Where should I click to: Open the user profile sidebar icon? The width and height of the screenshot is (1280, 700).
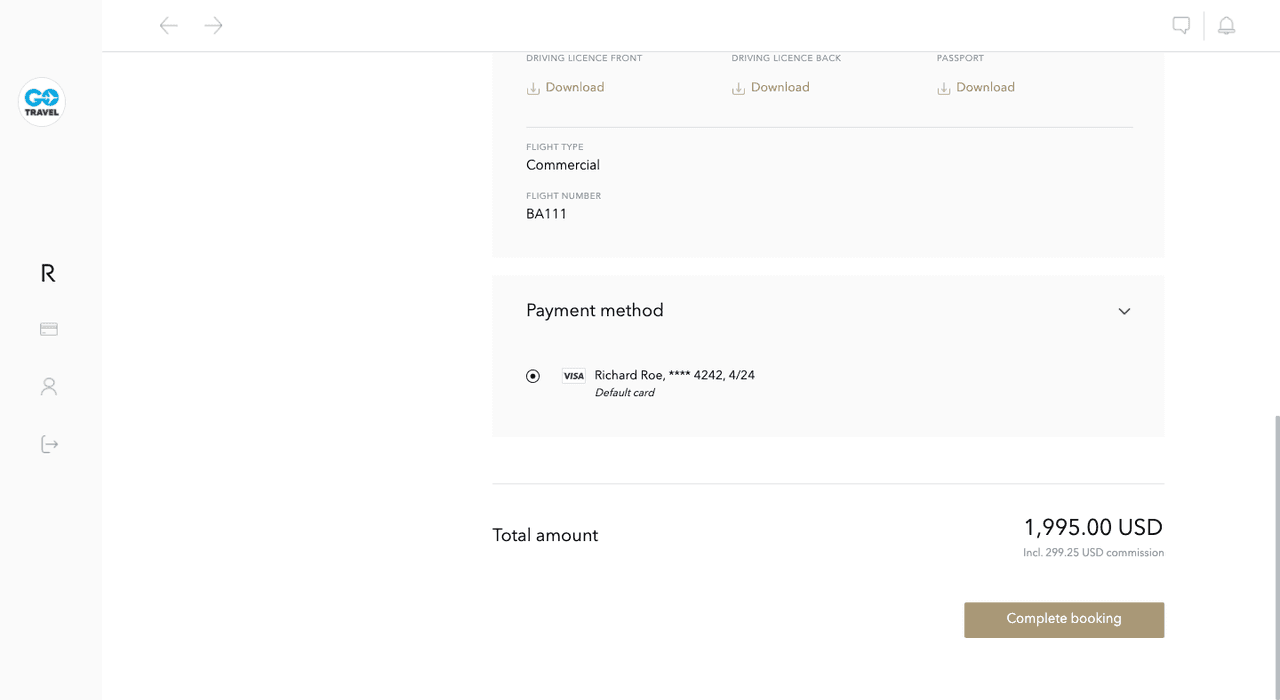pyautogui.click(x=48, y=386)
